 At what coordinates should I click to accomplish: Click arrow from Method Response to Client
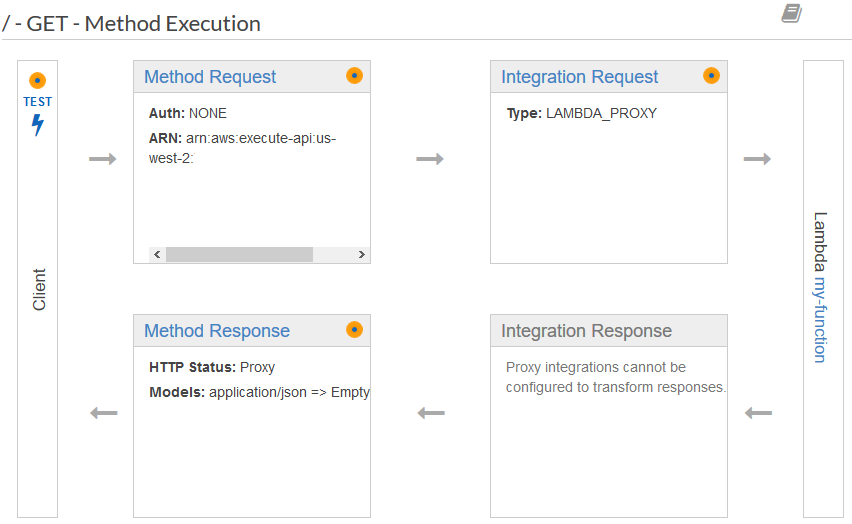pyautogui.click(x=103, y=413)
